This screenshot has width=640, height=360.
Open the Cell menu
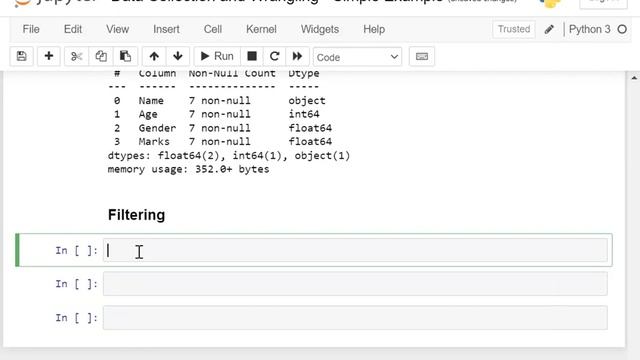(x=213, y=29)
